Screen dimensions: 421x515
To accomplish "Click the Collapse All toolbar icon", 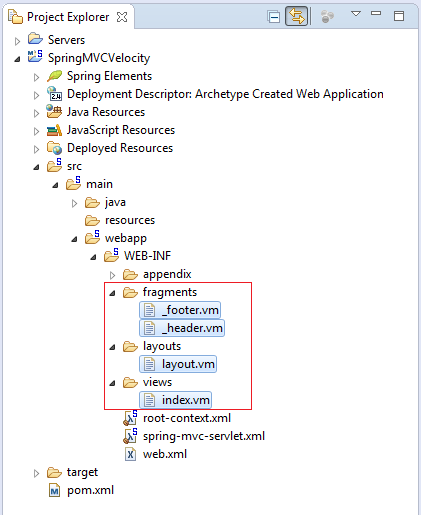I will [x=274, y=16].
